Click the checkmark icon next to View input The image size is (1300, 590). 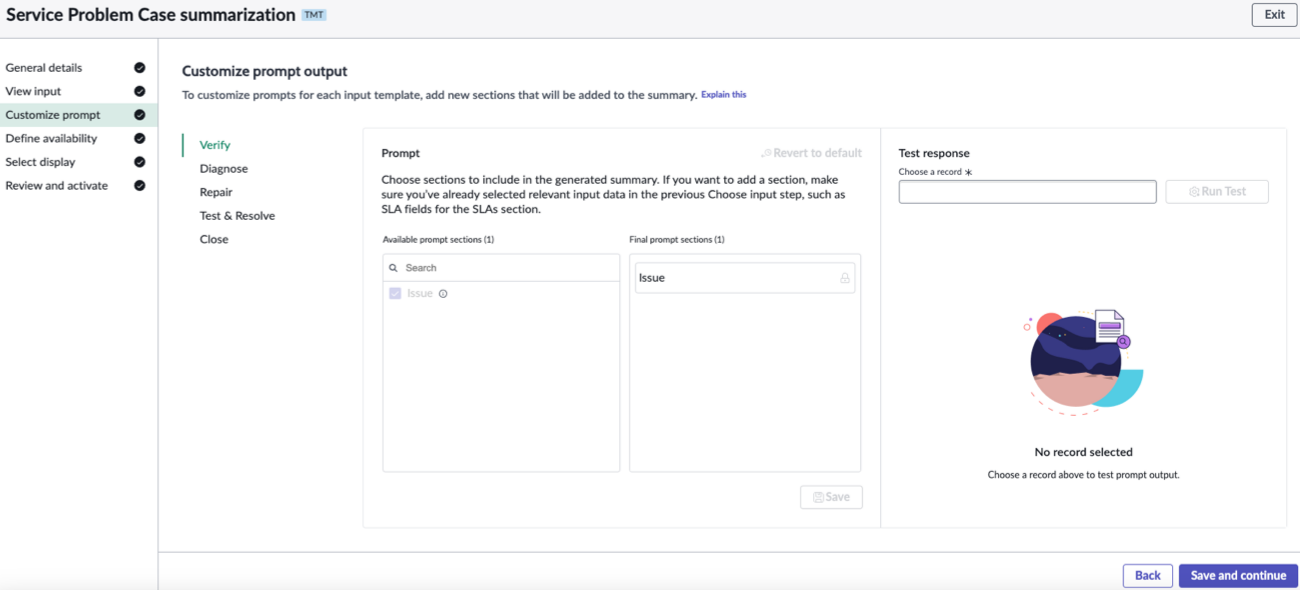139,91
